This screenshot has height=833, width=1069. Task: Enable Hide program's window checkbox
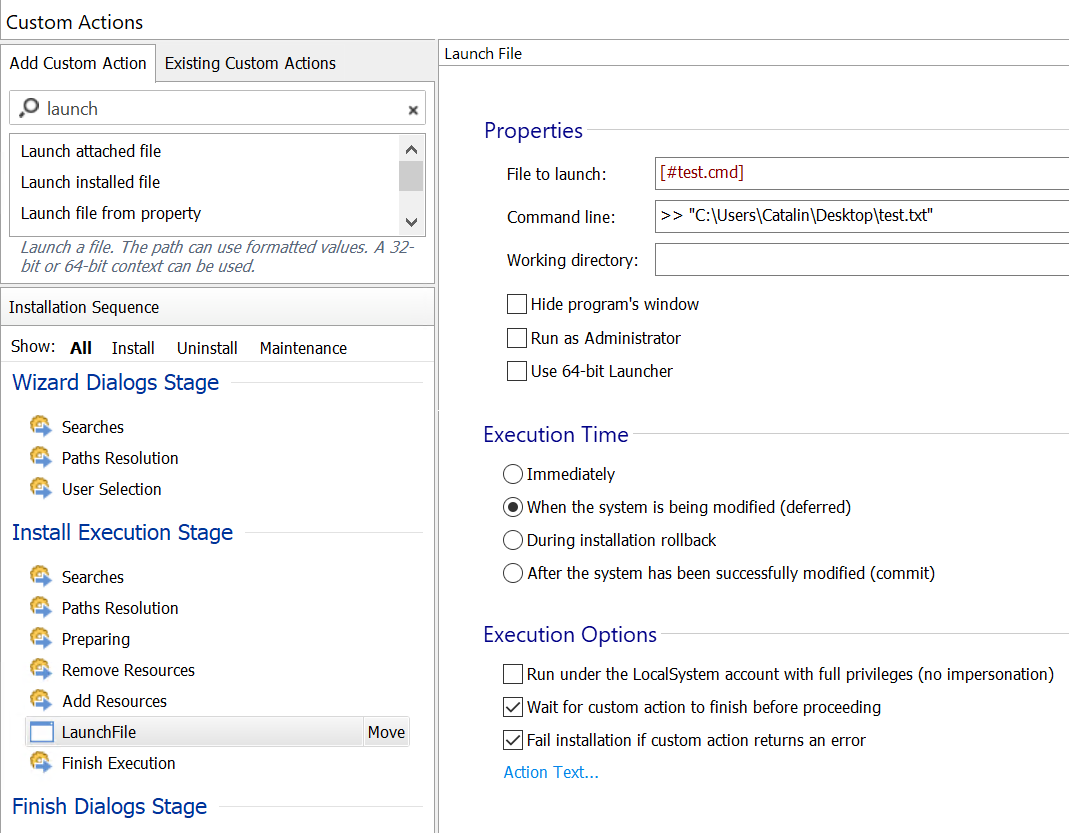[517, 305]
